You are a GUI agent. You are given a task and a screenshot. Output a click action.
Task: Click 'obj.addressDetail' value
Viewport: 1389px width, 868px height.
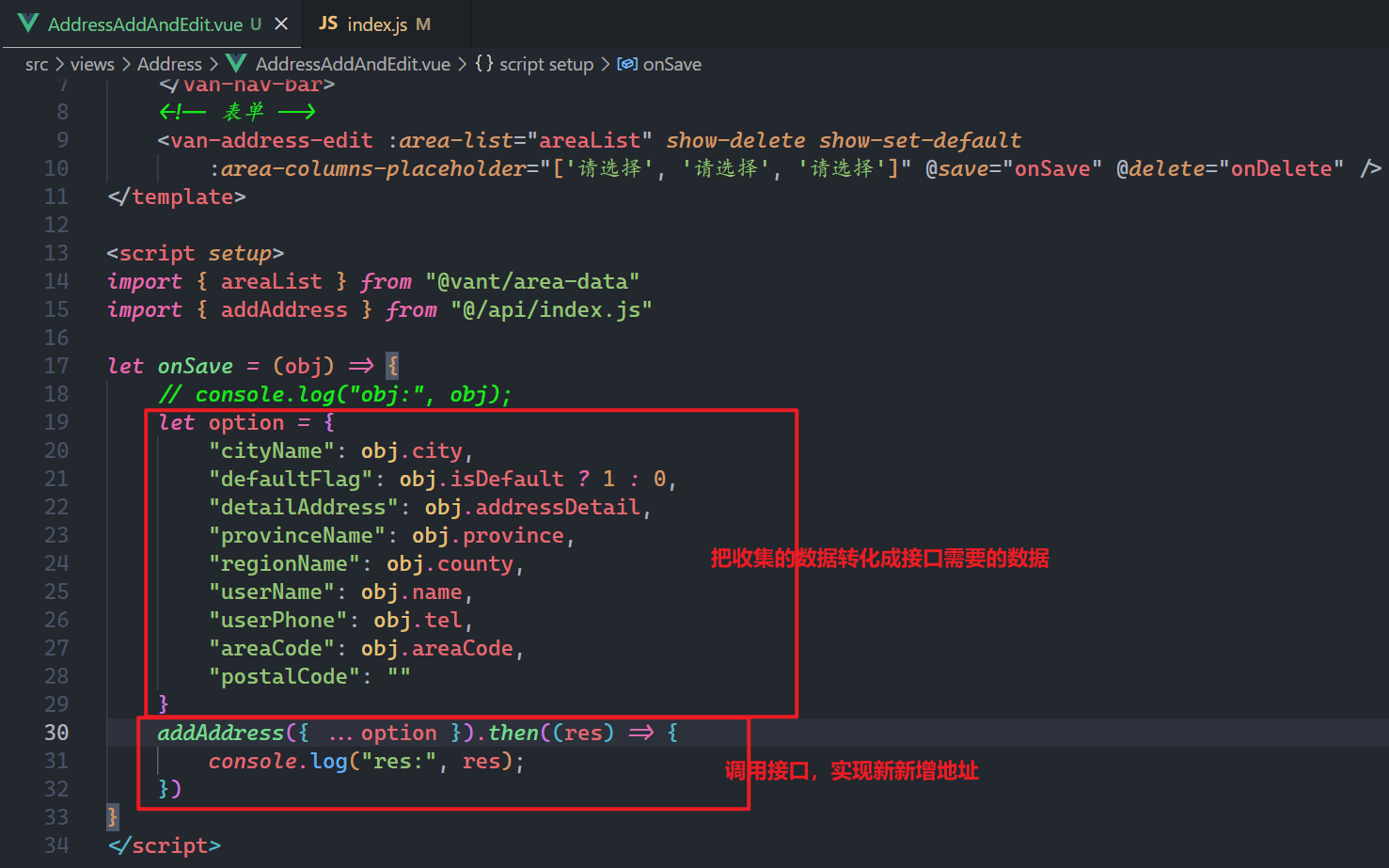[x=532, y=507]
